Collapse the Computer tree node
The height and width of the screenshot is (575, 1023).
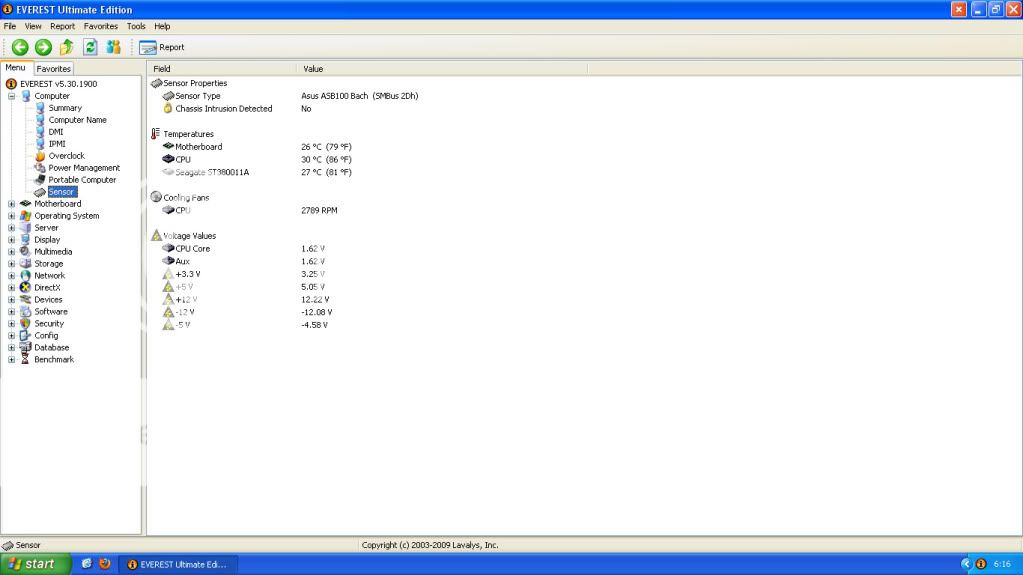point(11,96)
